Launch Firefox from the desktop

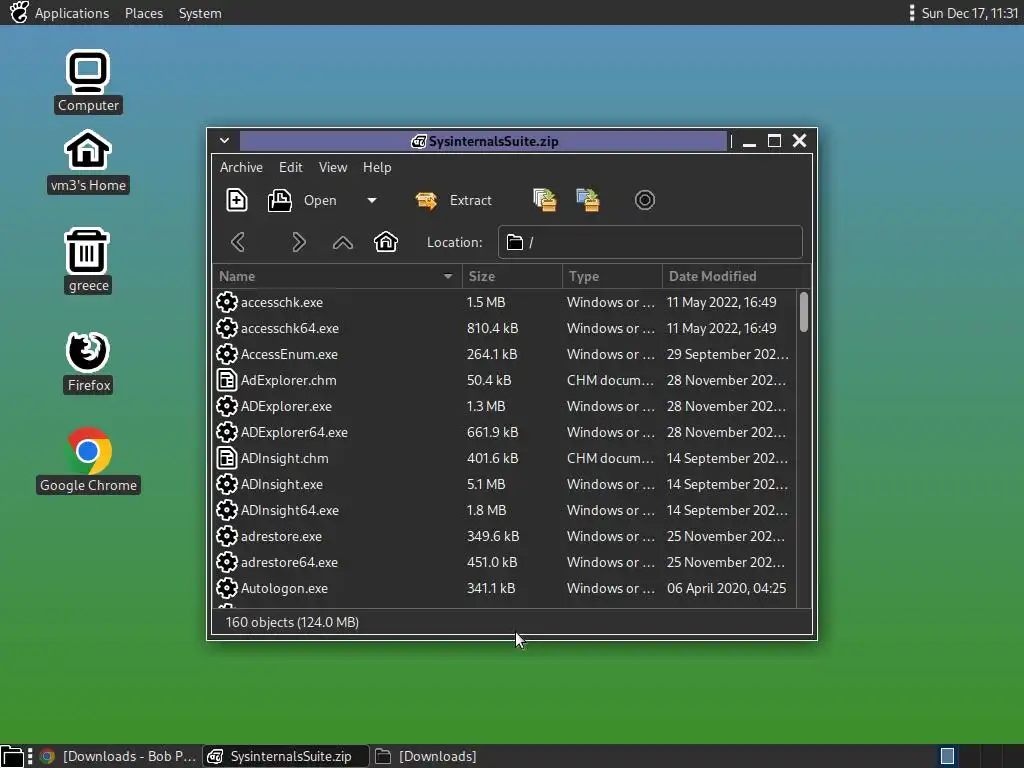[x=88, y=362]
